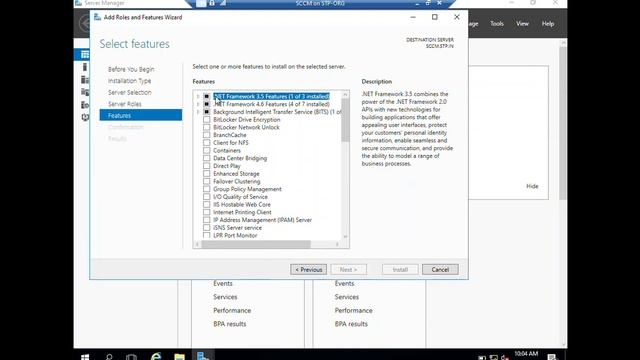Screen dimensions: 640x360
Task: Switch to Server Manager taskbar icon
Action: point(202,356)
